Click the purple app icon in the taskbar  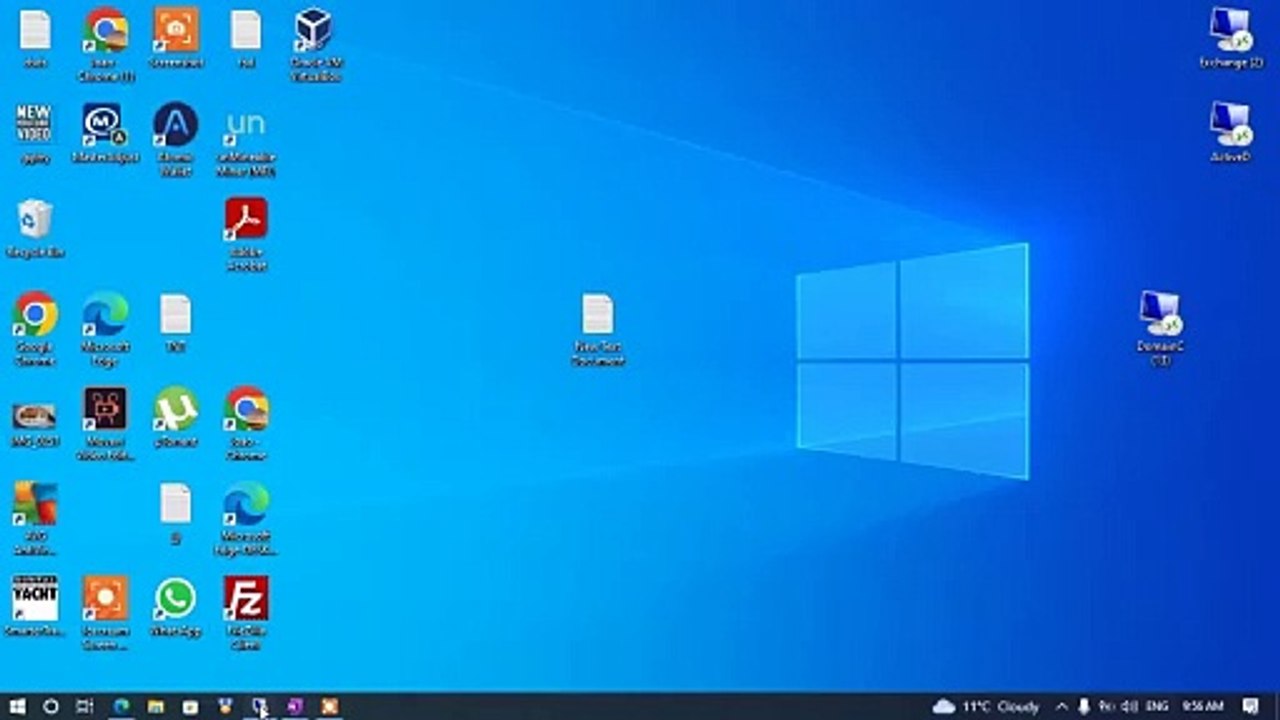(295, 706)
